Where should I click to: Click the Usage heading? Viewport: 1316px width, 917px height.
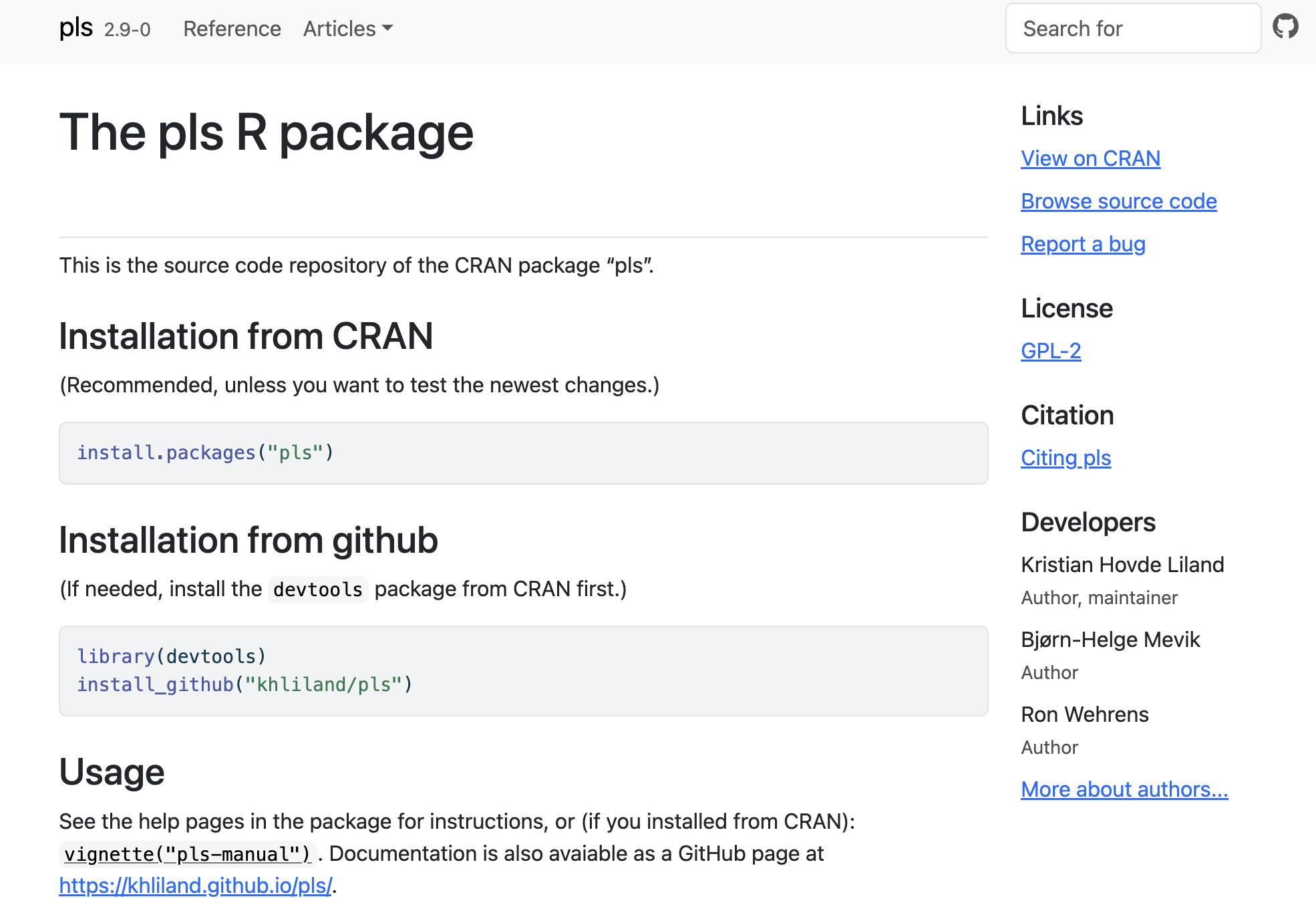pos(112,772)
